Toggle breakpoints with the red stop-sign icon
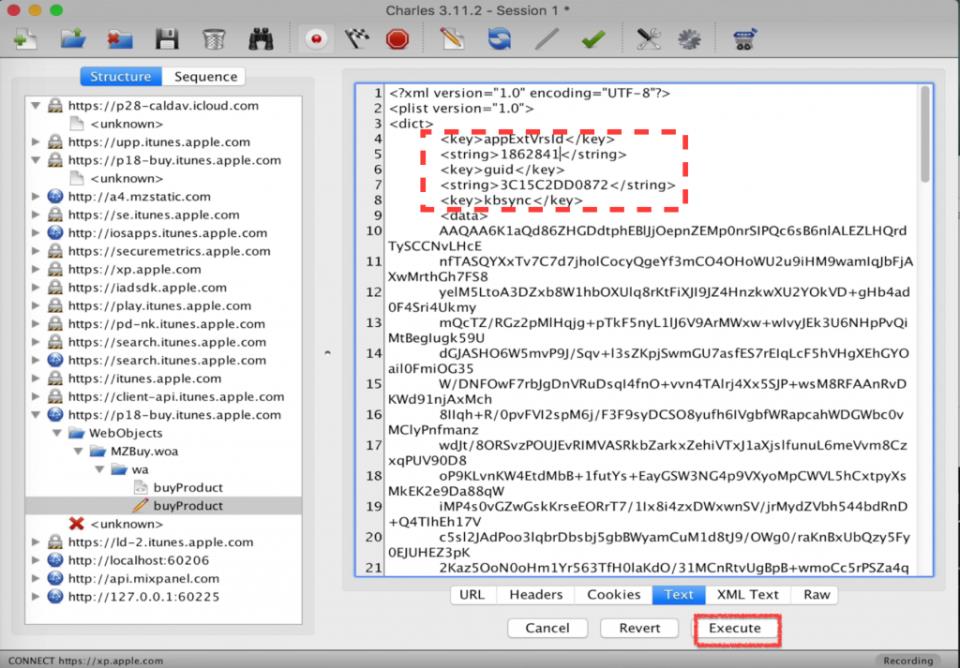 tap(397, 39)
